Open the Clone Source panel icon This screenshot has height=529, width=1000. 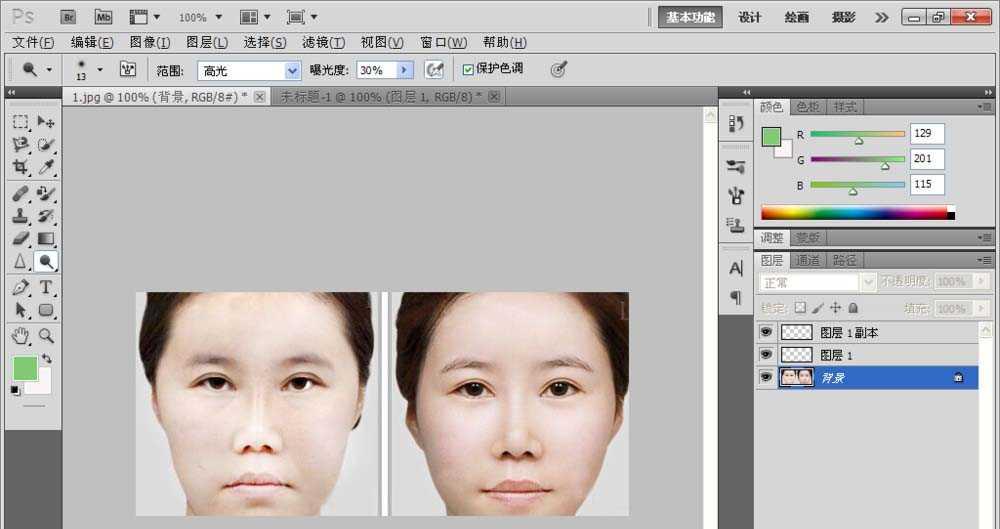736,225
